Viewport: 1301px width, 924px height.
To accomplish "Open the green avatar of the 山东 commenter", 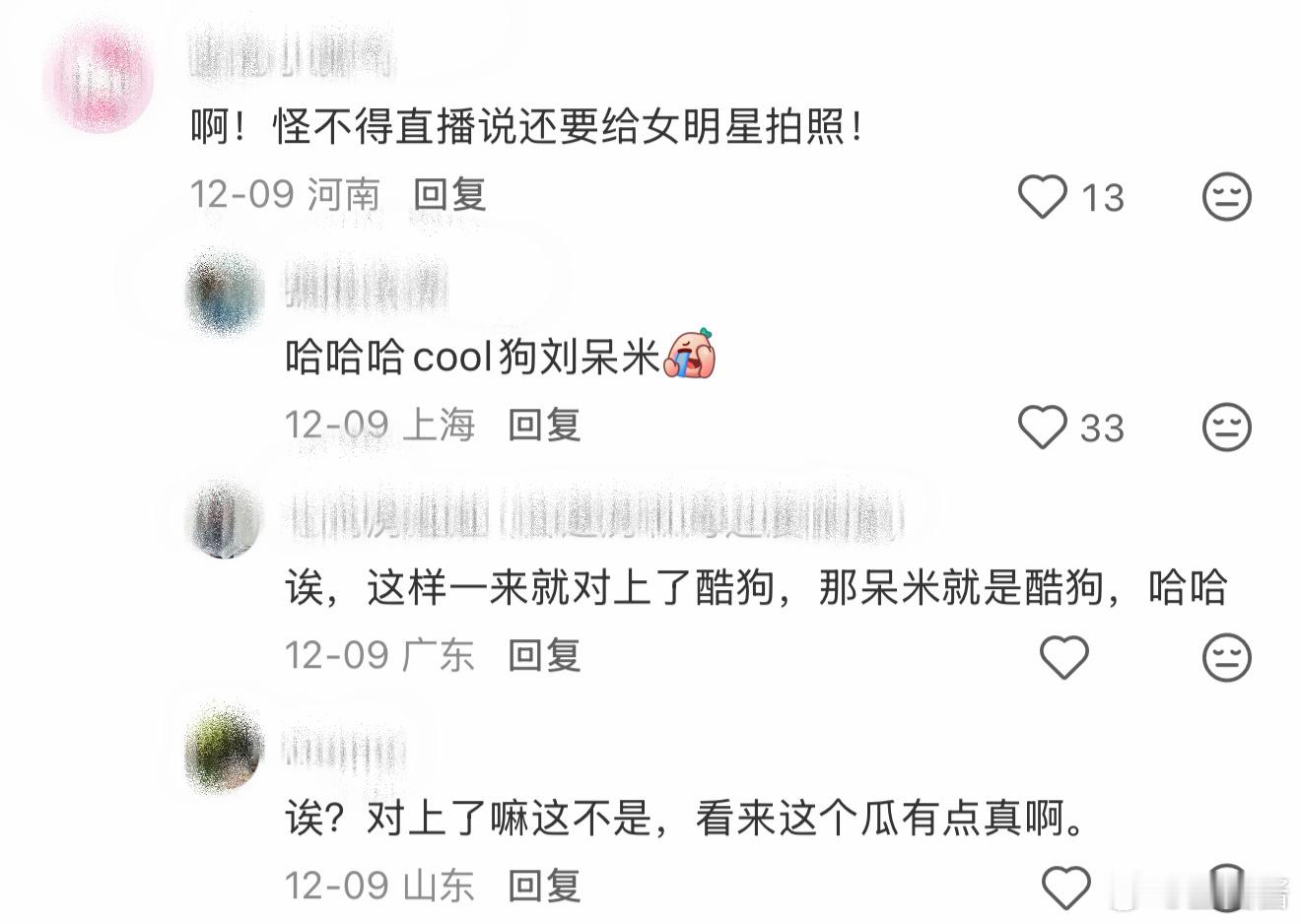I will (225, 748).
